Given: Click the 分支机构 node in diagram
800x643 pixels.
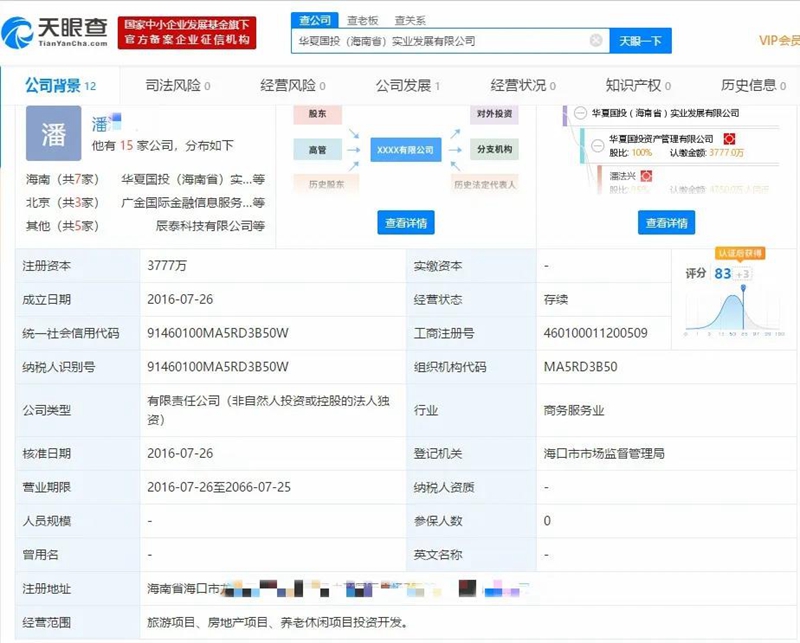Looking at the screenshot, I should coord(494,149).
